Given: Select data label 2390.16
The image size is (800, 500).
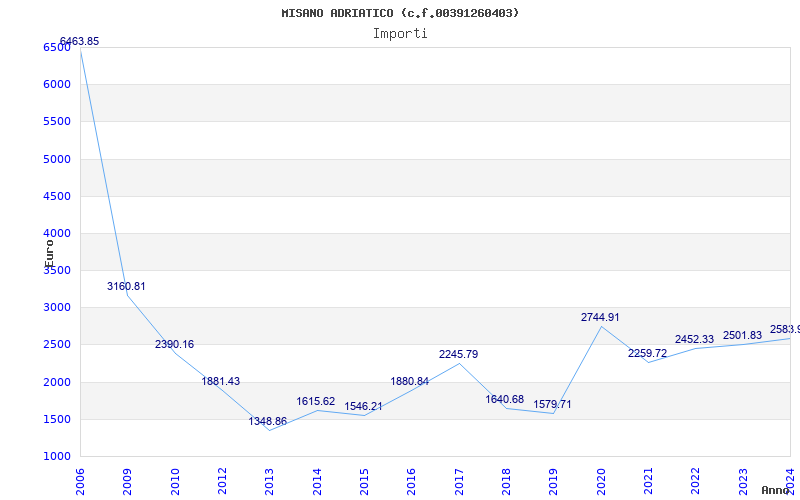Looking at the screenshot, I should [174, 344].
